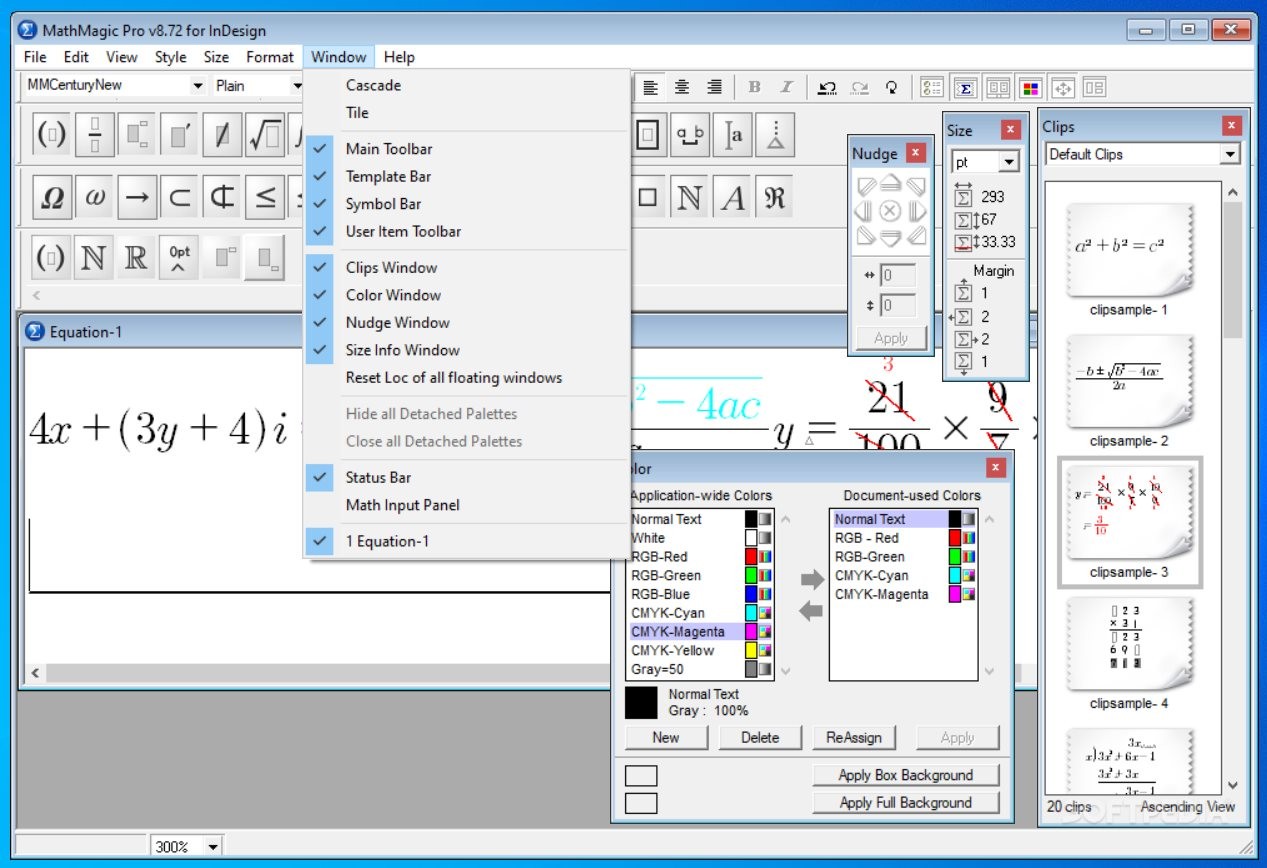Image resolution: width=1267 pixels, height=868 pixels.
Task: Align equation left in main toolbar
Action: coord(650,88)
